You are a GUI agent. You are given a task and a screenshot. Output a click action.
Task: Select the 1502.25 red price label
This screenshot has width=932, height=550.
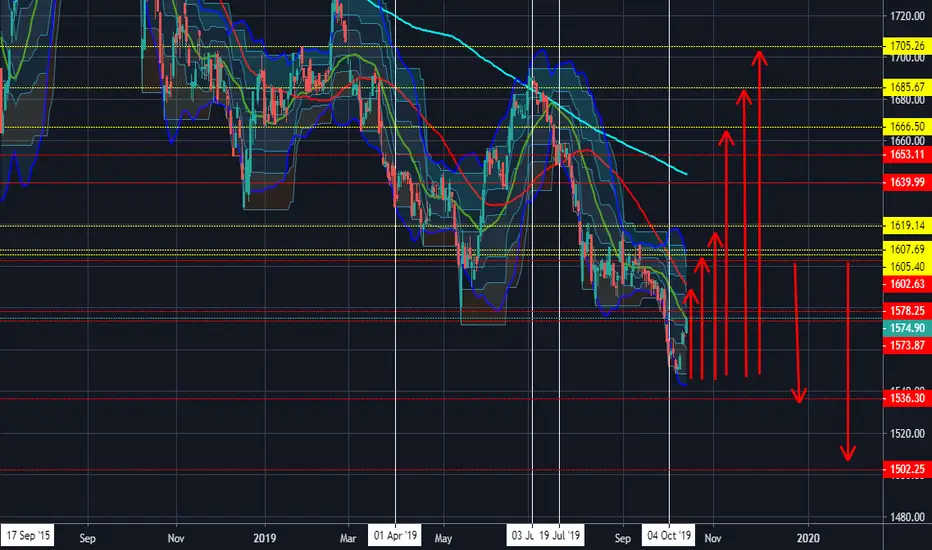[907, 469]
